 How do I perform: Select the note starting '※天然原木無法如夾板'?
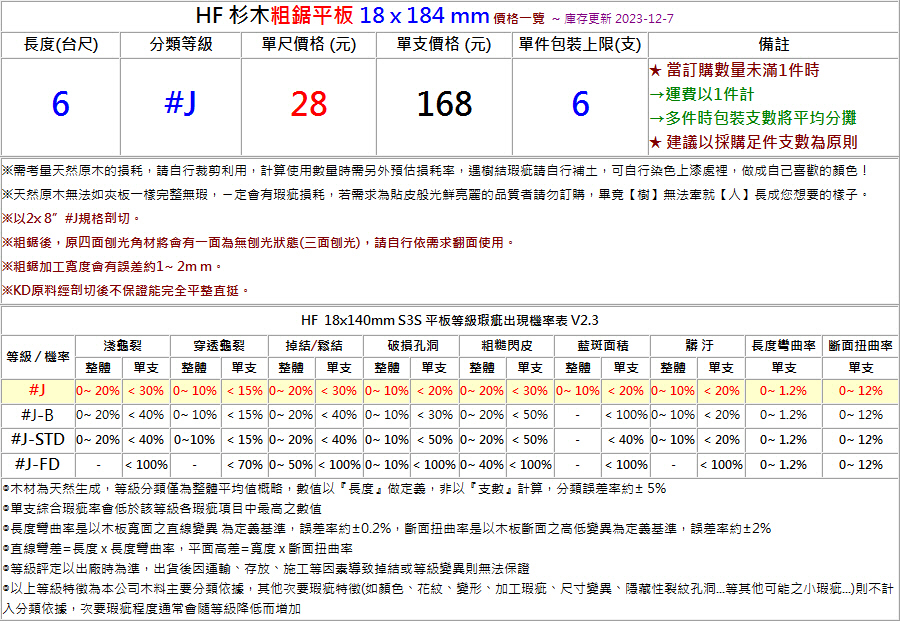[x=436, y=195]
